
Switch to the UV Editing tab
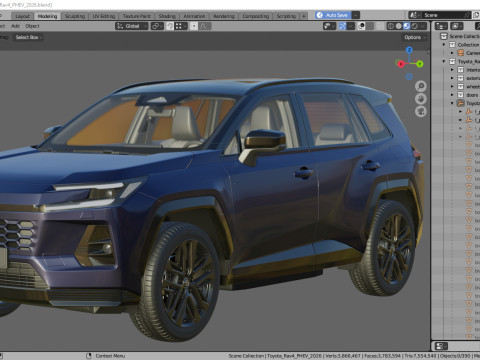point(104,16)
